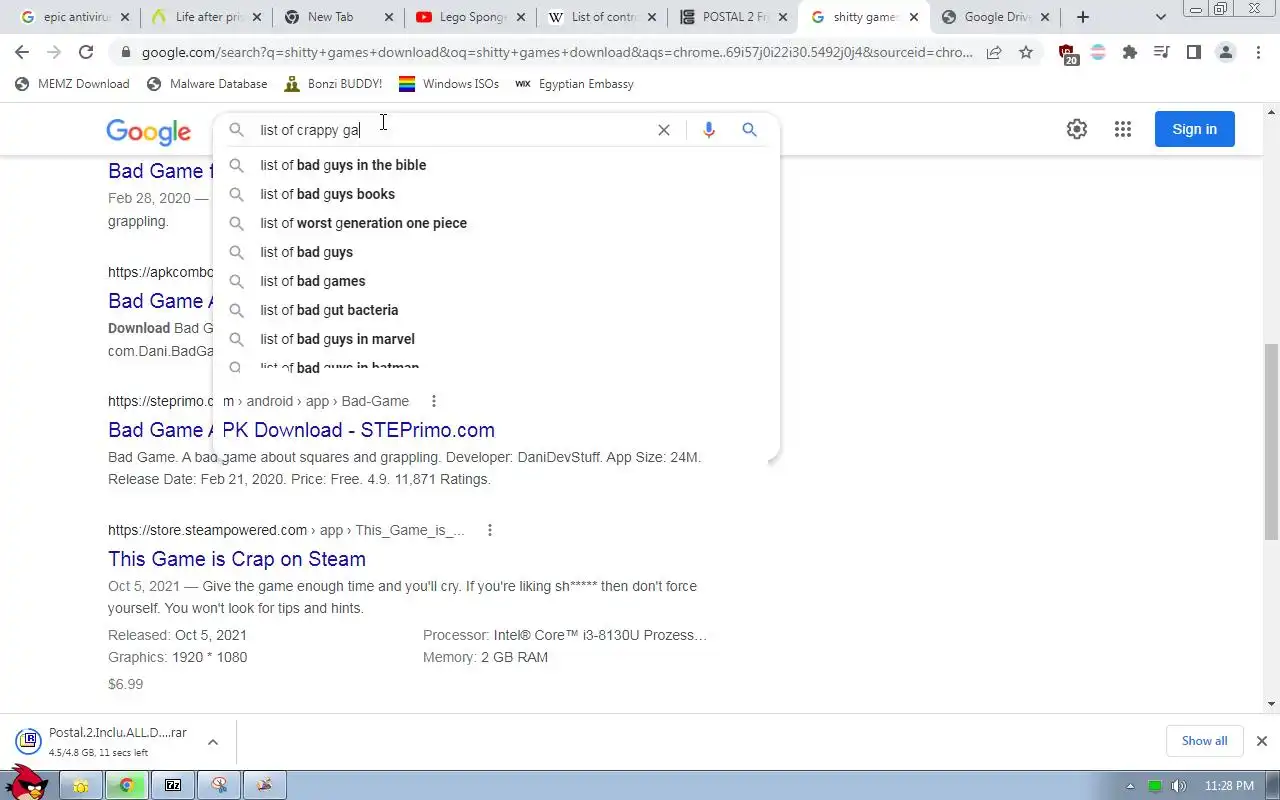Open a new browser tab with plus
Viewport: 1280px width, 800px height.
click(1083, 17)
